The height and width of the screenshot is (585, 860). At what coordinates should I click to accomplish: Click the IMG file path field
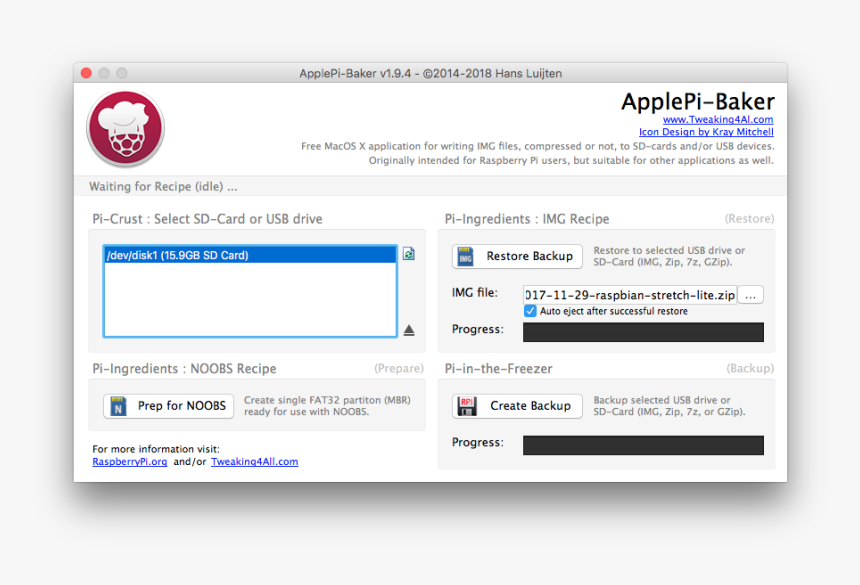[630, 295]
